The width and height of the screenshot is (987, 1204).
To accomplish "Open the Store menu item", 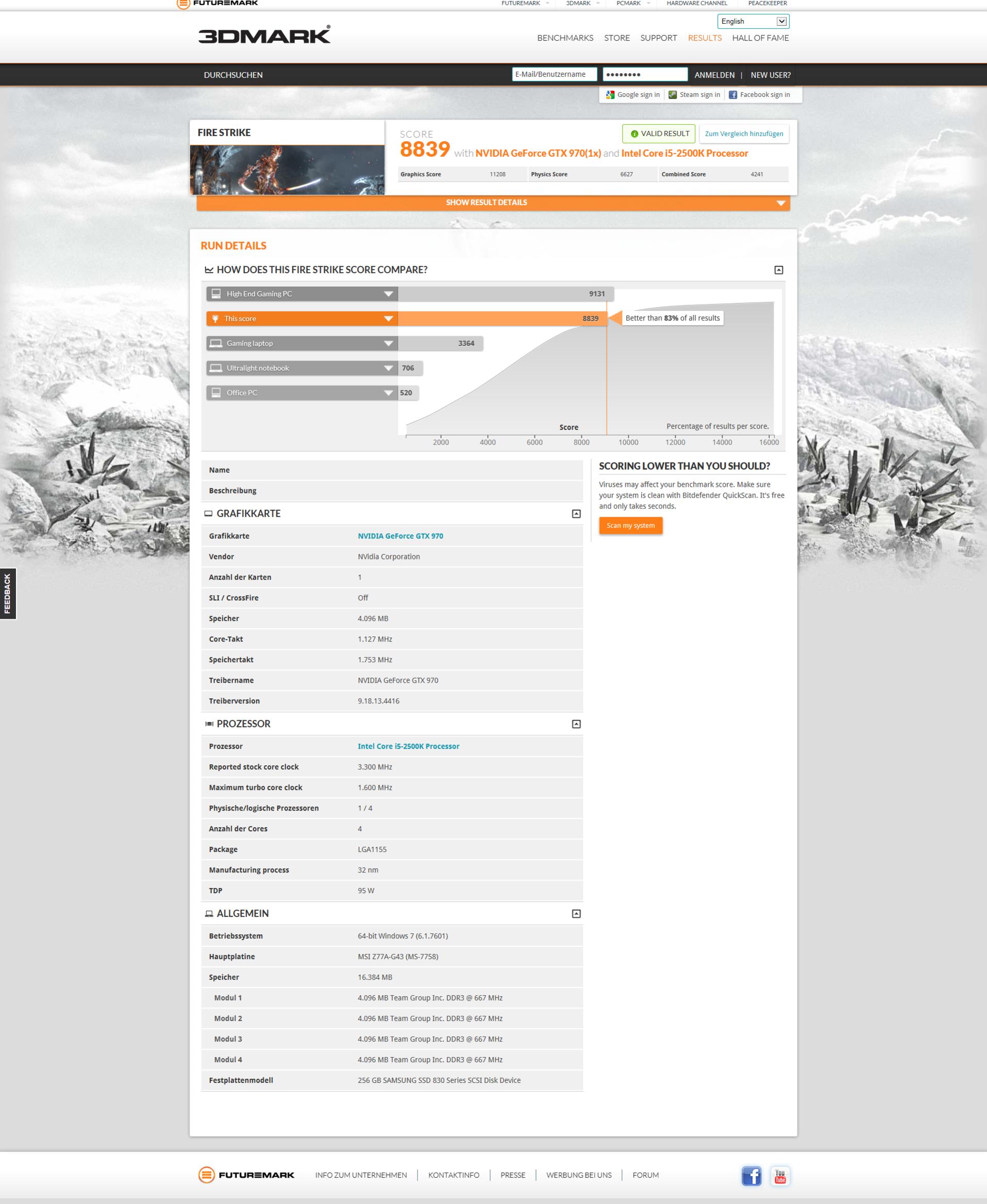I will click(x=617, y=38).
